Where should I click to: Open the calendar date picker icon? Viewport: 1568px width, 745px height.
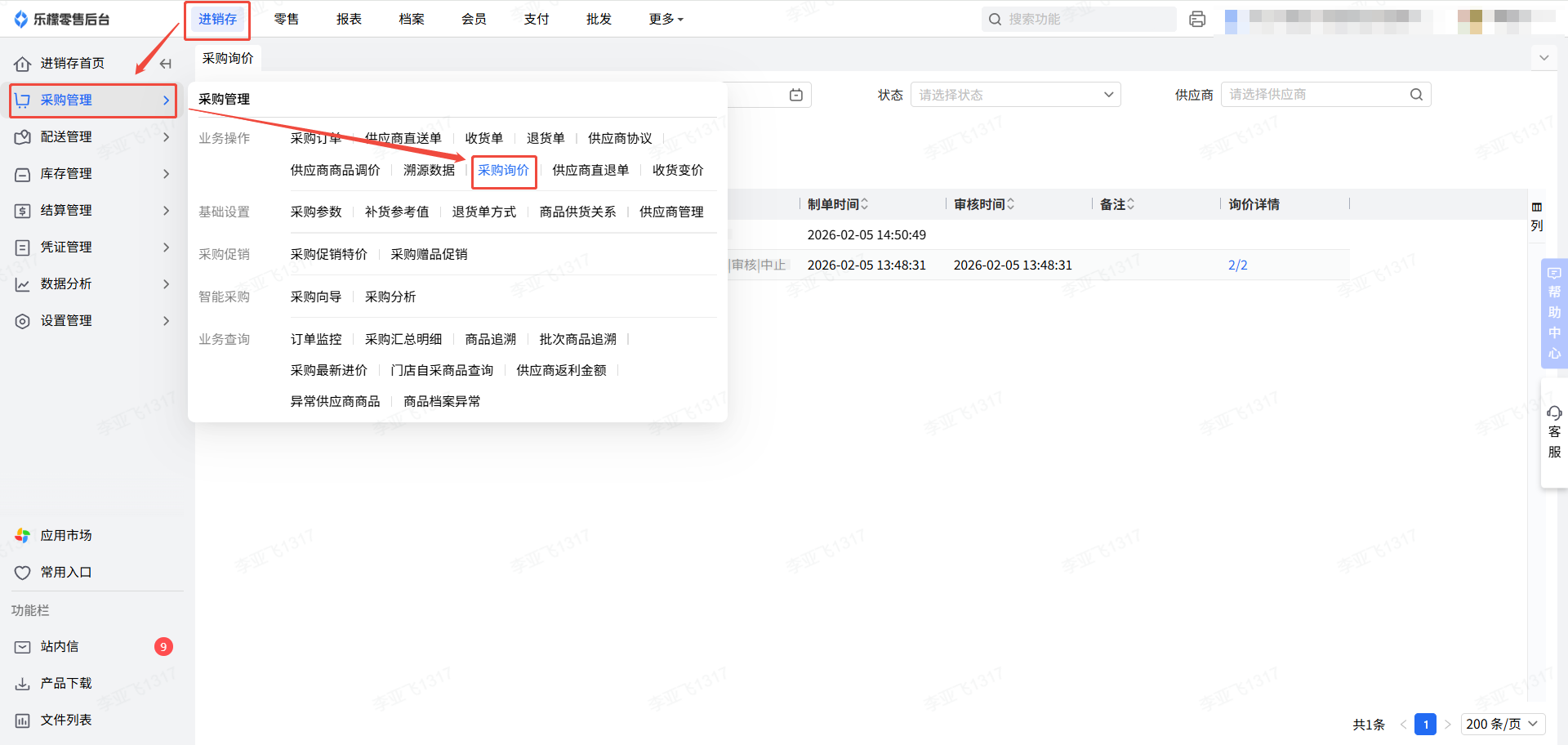tap(796, 95)
